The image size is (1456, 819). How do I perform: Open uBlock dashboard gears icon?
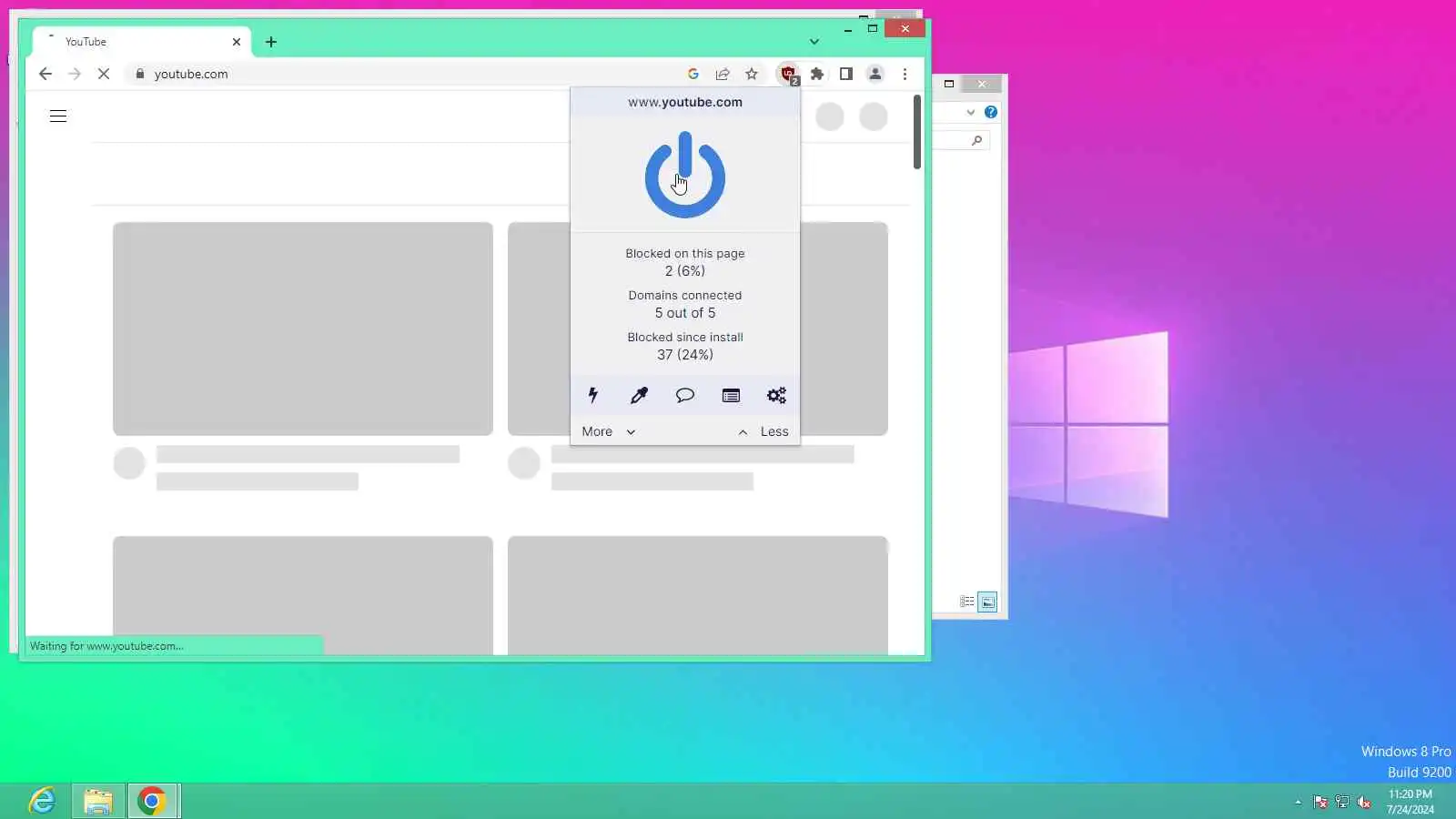[x=776, y=395]
